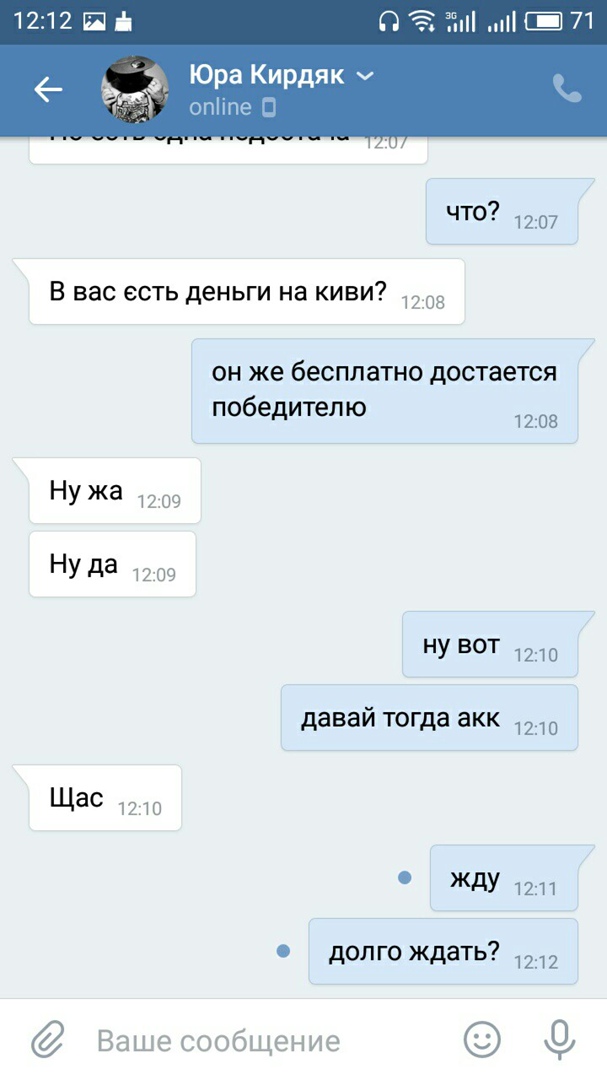
Task: Tap the battery indicator icon
Action: click(x=544, y=21)
